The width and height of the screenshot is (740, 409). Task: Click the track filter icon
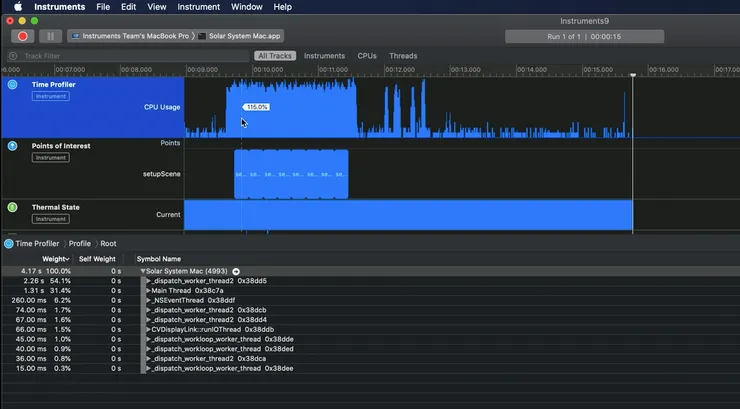tap(13, 56)
